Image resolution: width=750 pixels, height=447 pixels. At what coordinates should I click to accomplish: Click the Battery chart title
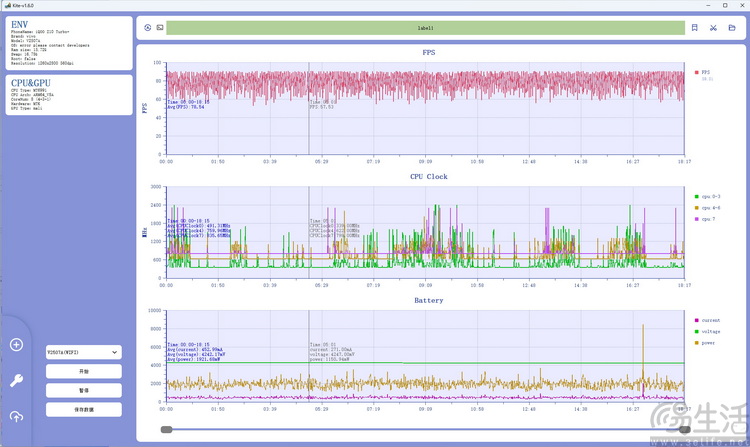click(x=429, y=300)
